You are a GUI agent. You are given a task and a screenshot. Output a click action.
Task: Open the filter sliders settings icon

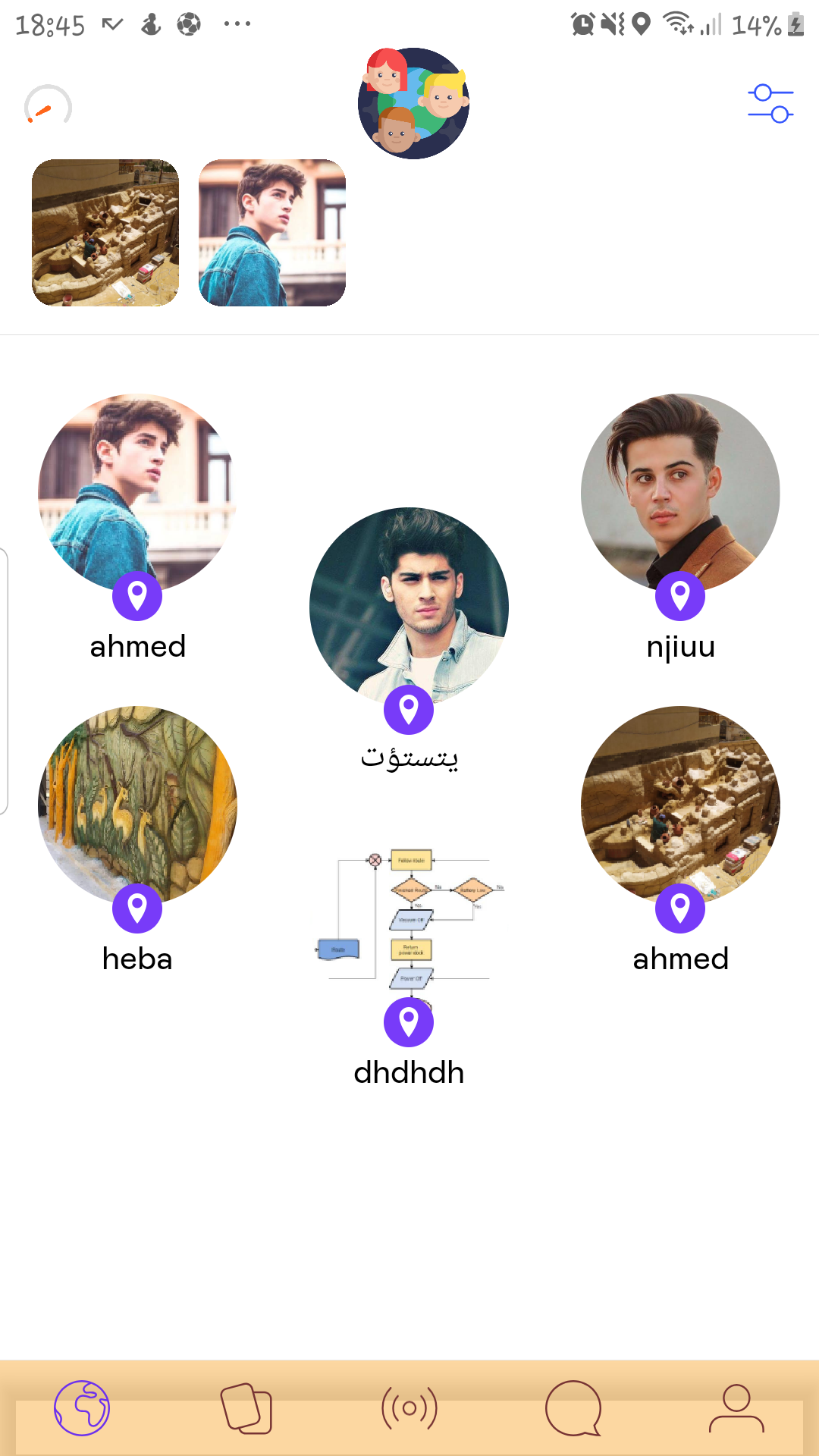[770, 104]
